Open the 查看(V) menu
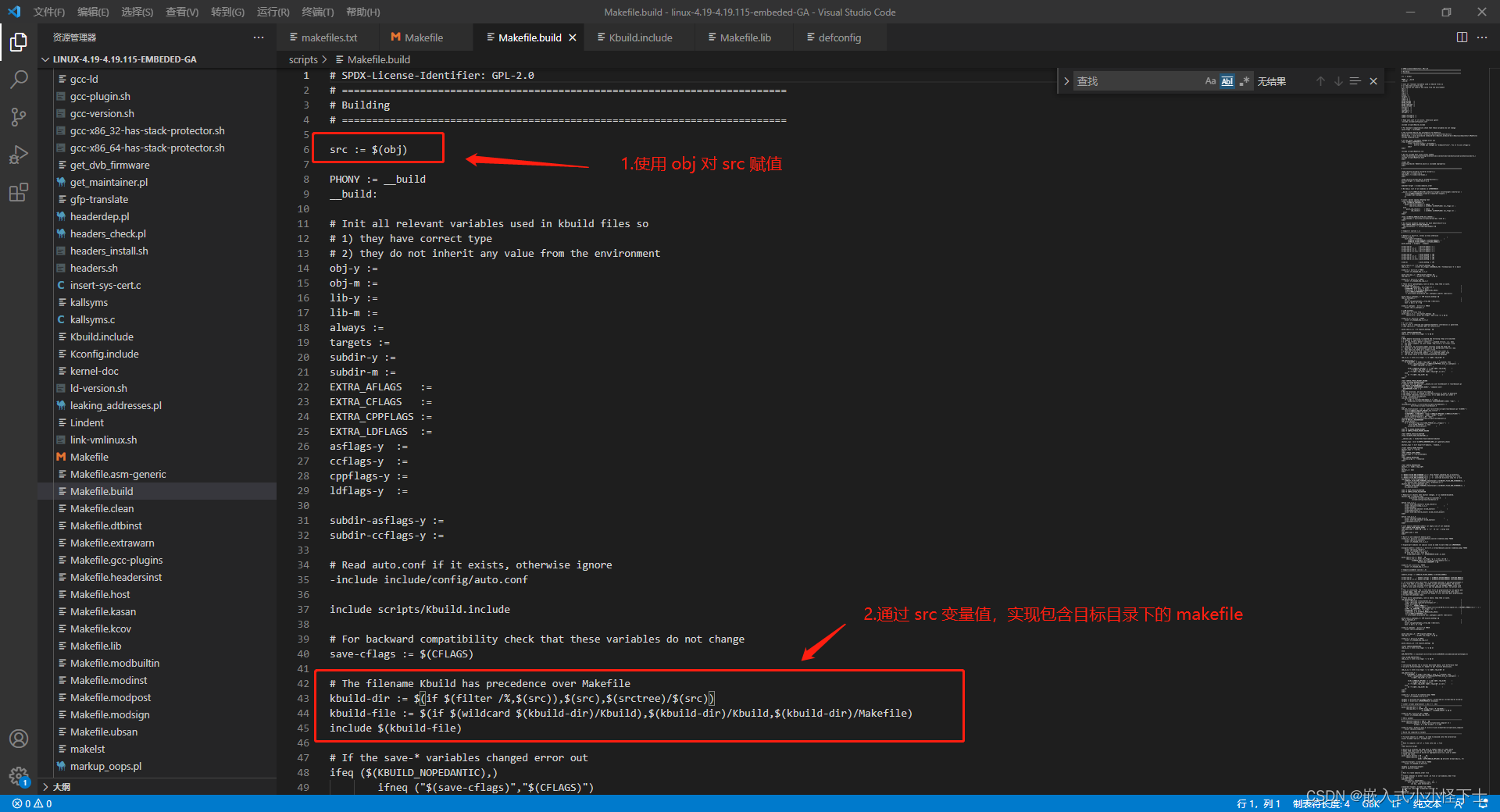This screenshot has height=812, width=1500. pyautogui.click(x=182, y=12)
